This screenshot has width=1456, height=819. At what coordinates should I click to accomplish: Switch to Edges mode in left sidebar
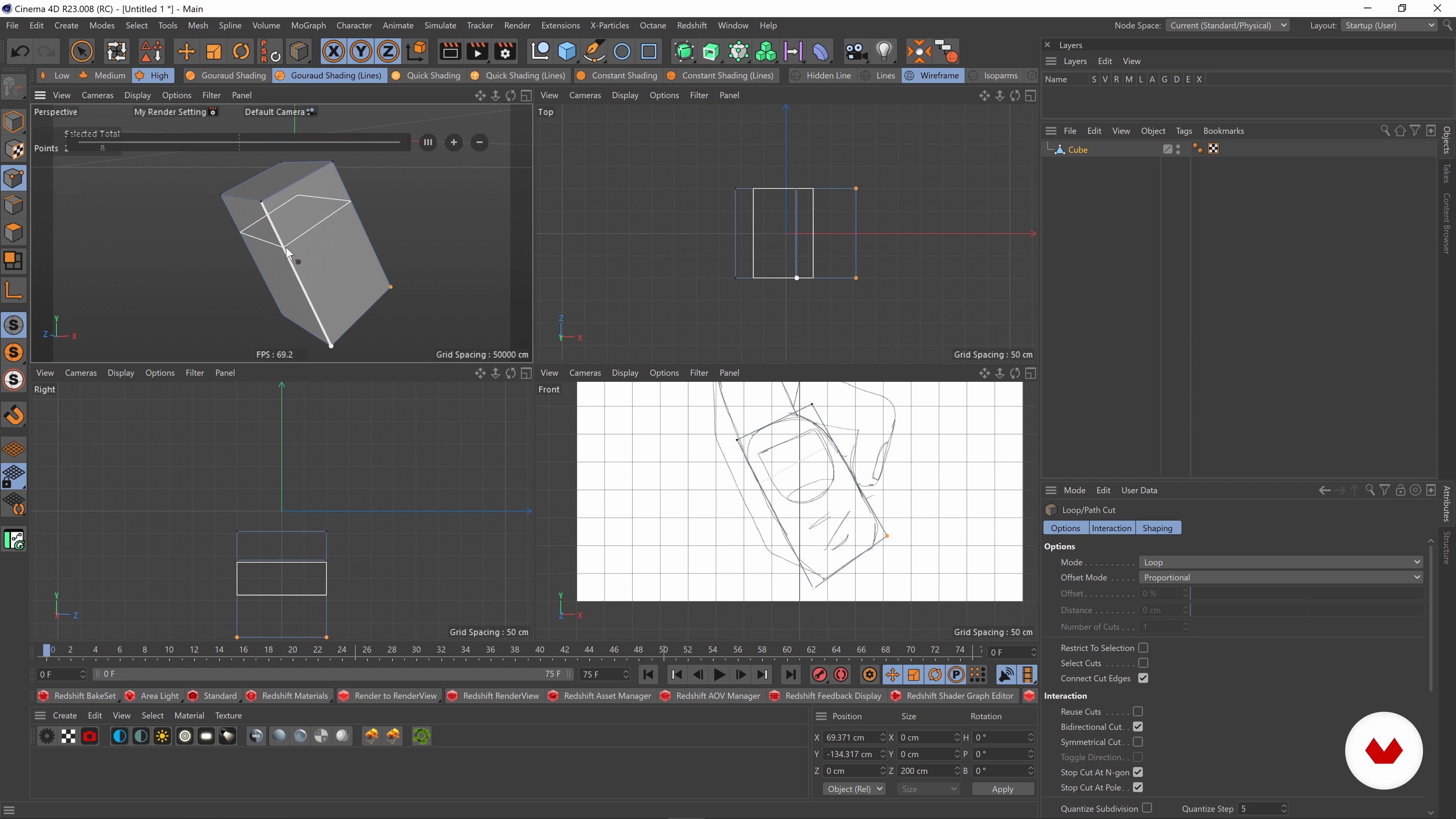(14, 205)
